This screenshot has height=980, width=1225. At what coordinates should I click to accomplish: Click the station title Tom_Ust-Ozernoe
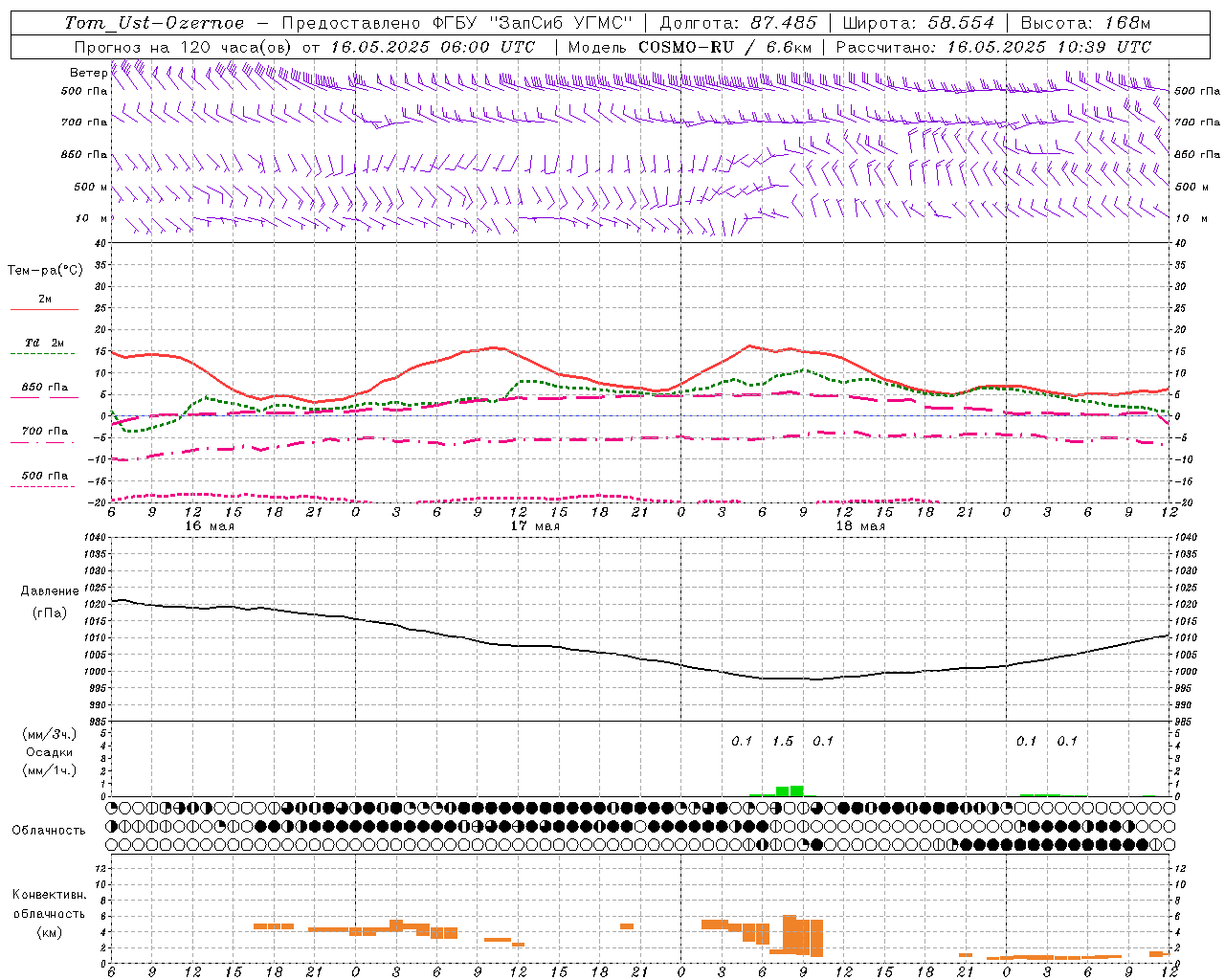point(154,23)
